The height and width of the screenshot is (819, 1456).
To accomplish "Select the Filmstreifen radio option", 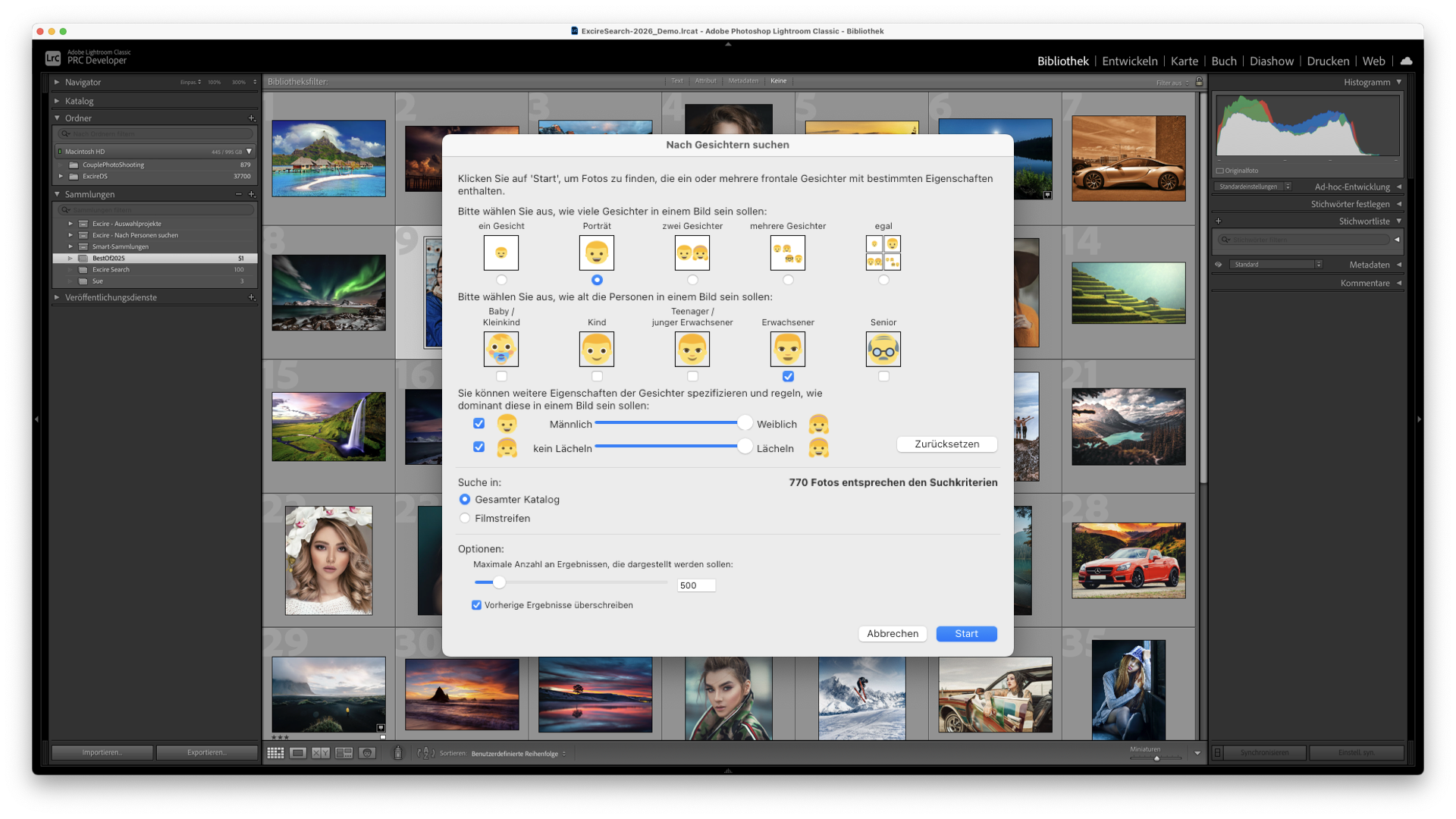I will click(465, 518).
